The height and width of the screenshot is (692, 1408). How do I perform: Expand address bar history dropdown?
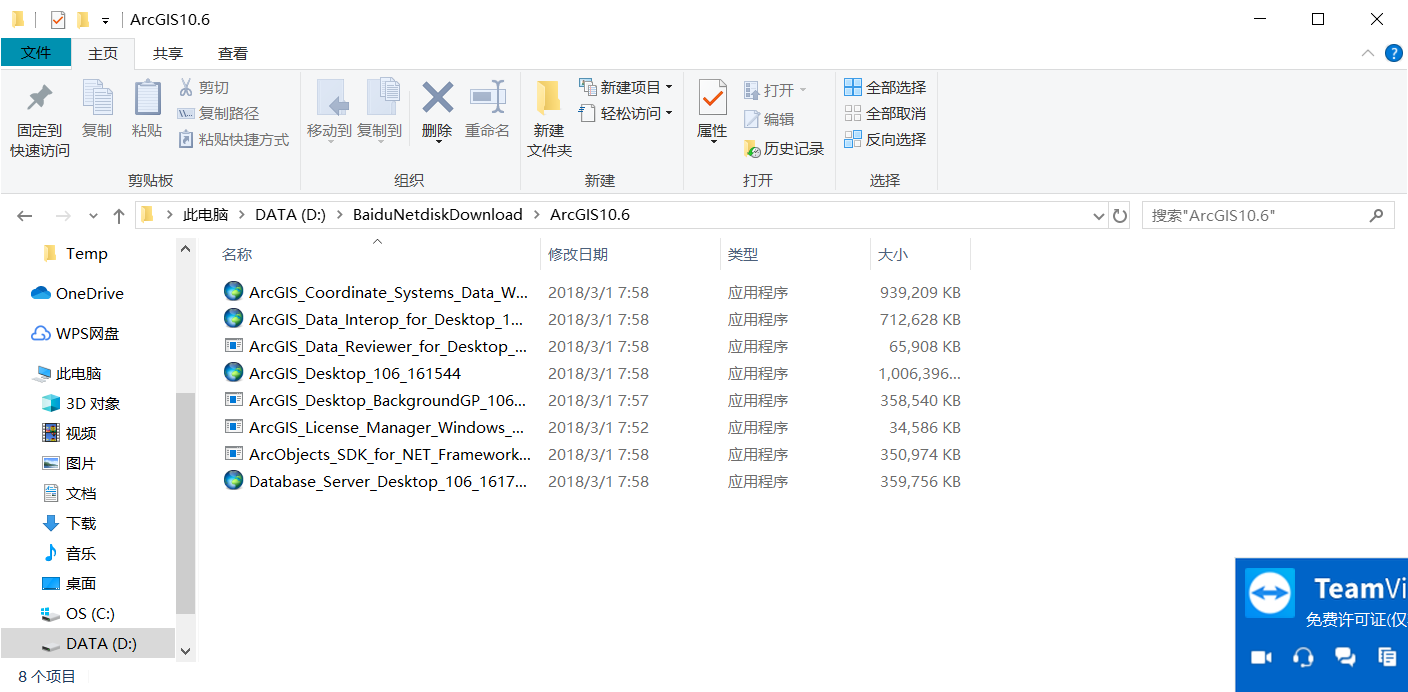click(x=1097, y=215)
